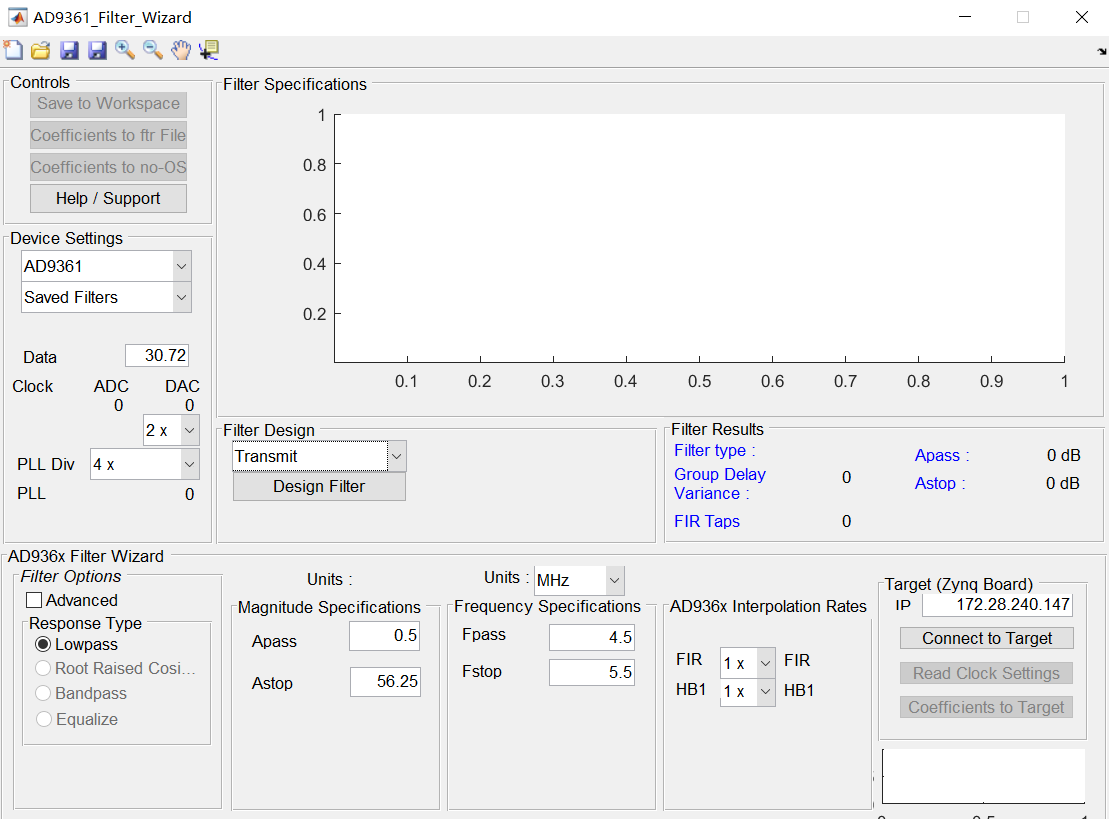Click Coefficients to ftr File button
Image resolution: width=1109 pixels, height=819 pixels.
pos(108,135)
